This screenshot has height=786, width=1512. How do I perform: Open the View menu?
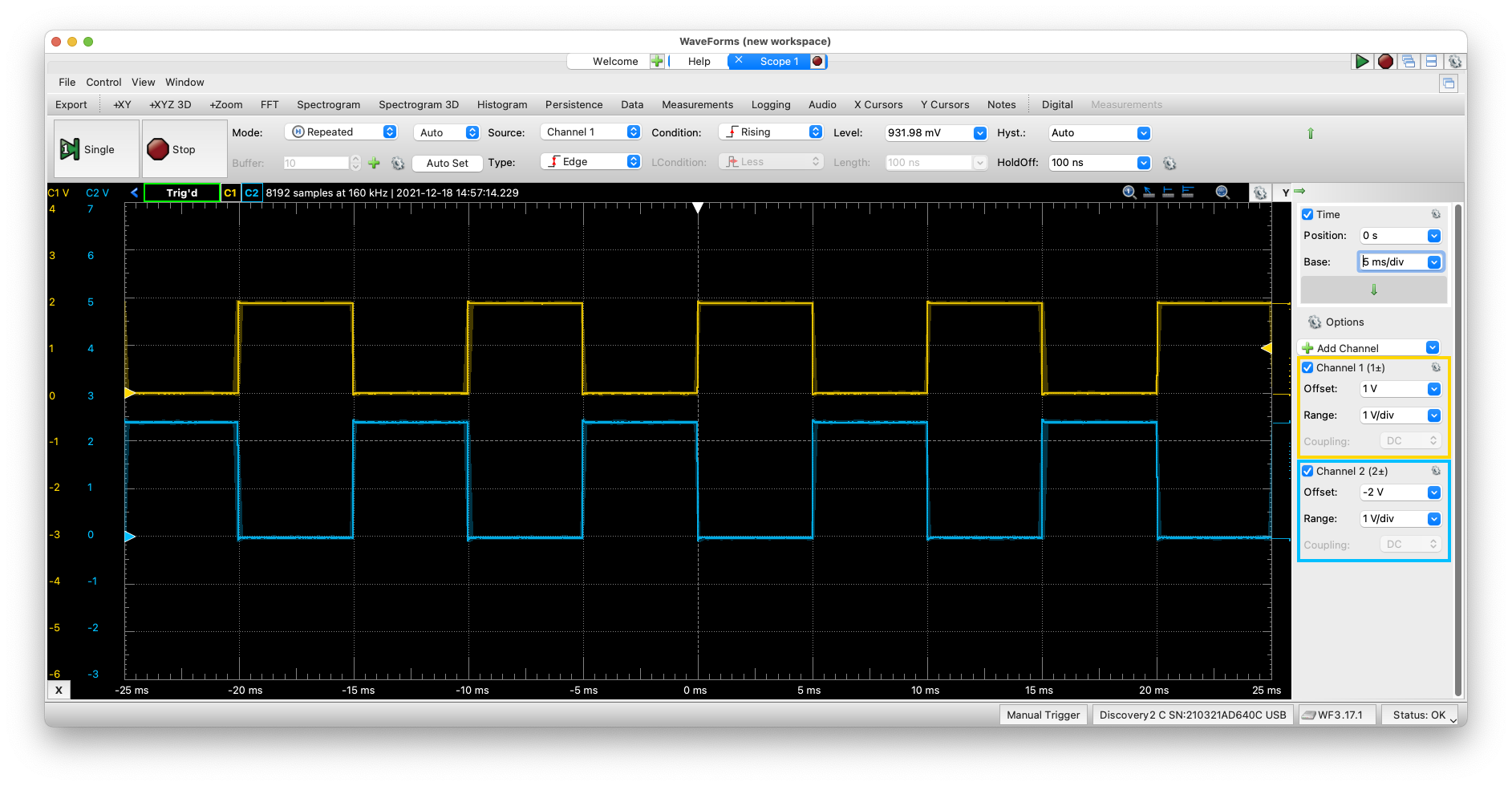pyautogui.click(x=143, y=82)
